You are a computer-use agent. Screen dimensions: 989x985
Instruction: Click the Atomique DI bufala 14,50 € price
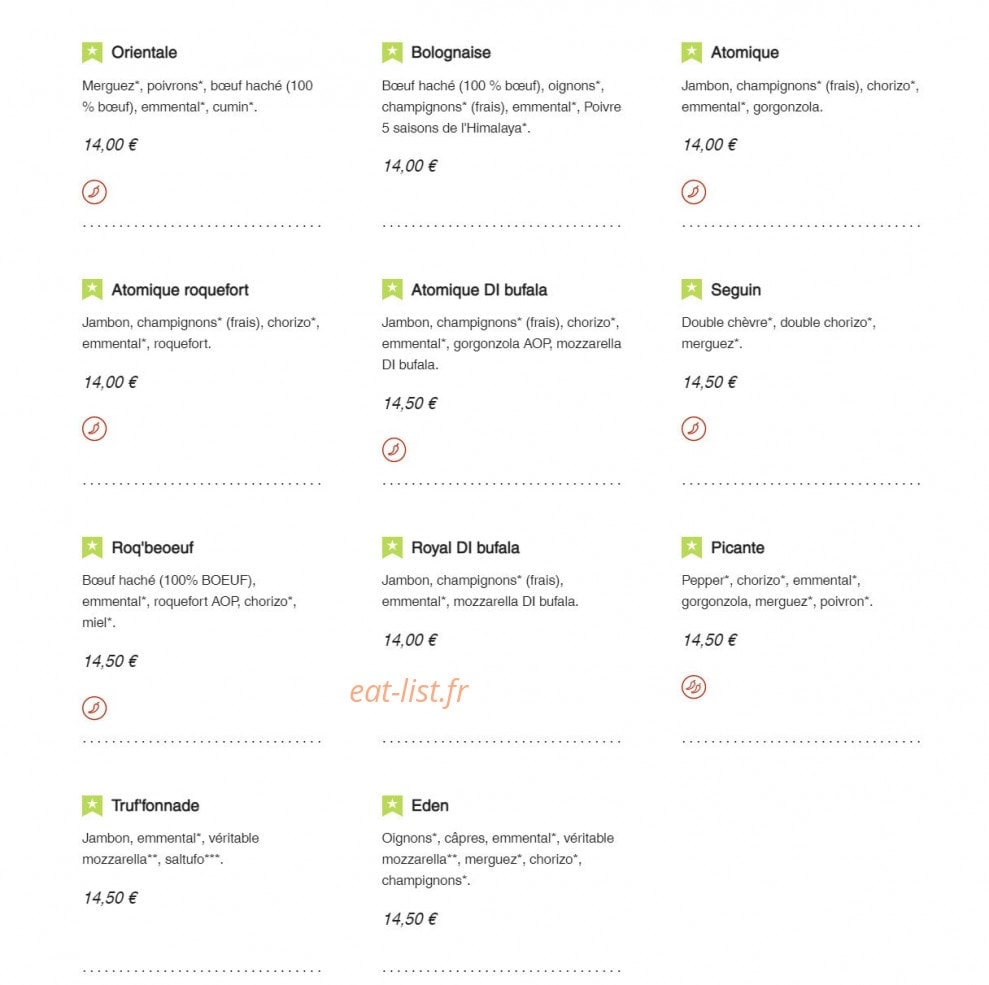pyautogui.click(x=410, y=404)
